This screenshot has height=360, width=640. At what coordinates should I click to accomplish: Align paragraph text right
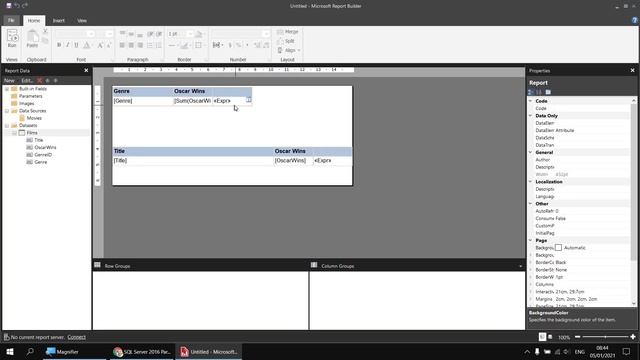point(140,45)
